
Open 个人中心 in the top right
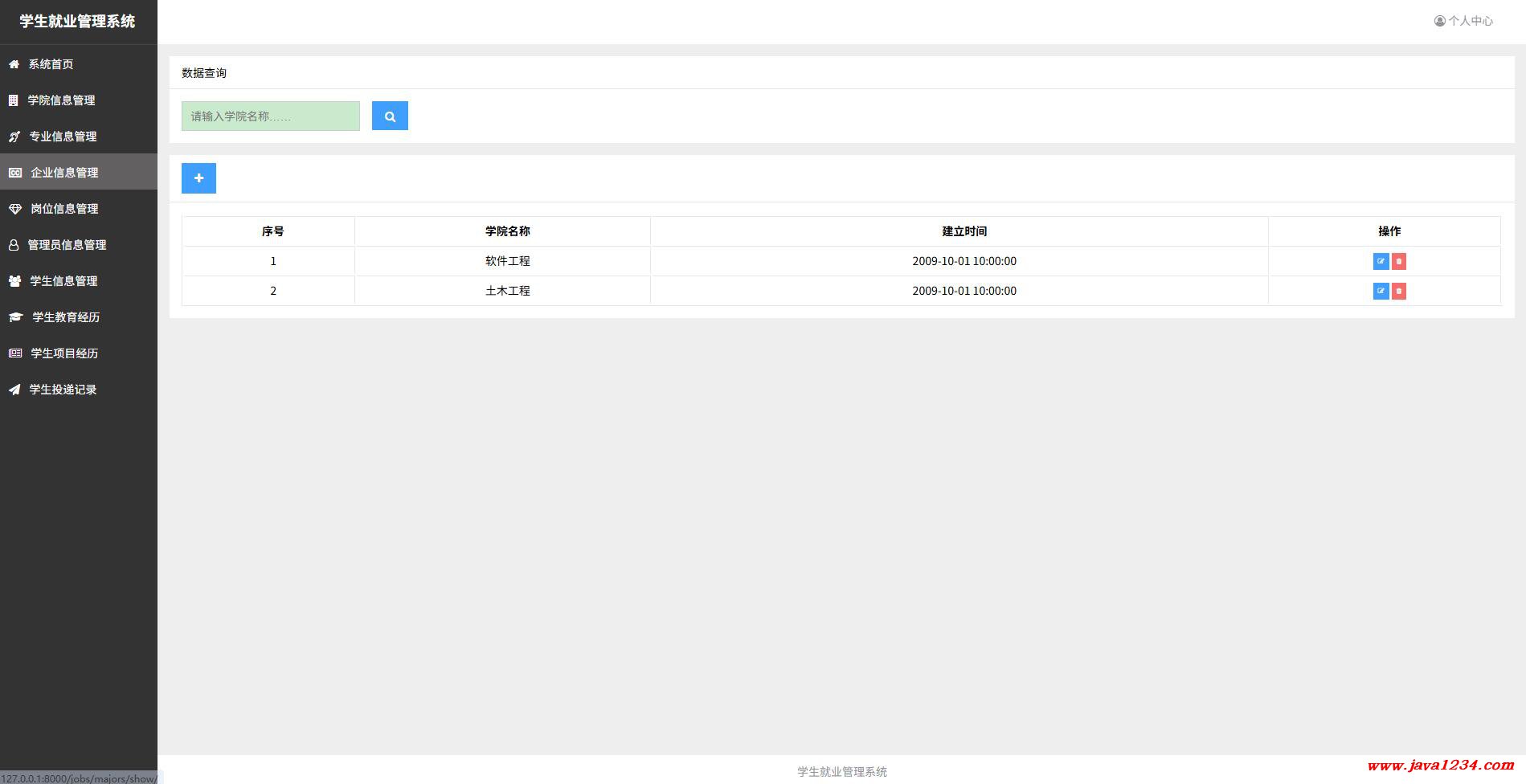click(x=1463, y=21)
